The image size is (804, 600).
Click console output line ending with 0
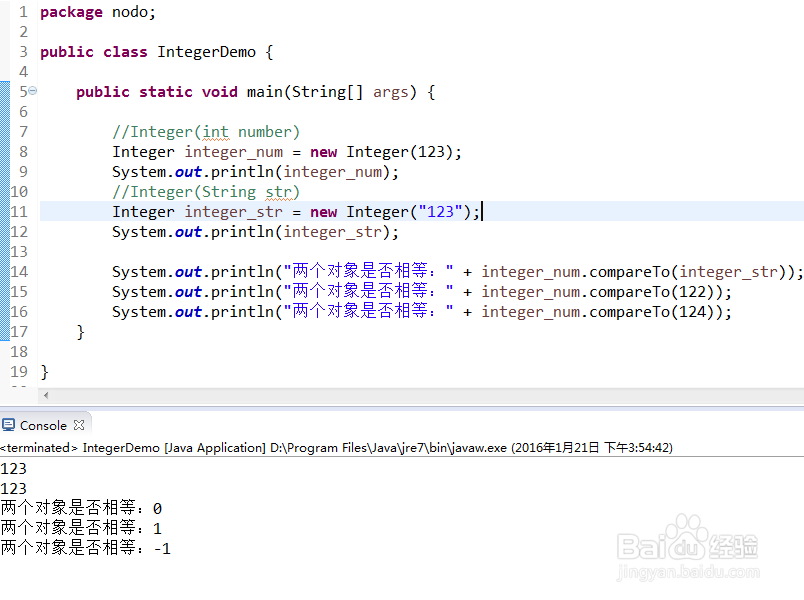point(81,508)
